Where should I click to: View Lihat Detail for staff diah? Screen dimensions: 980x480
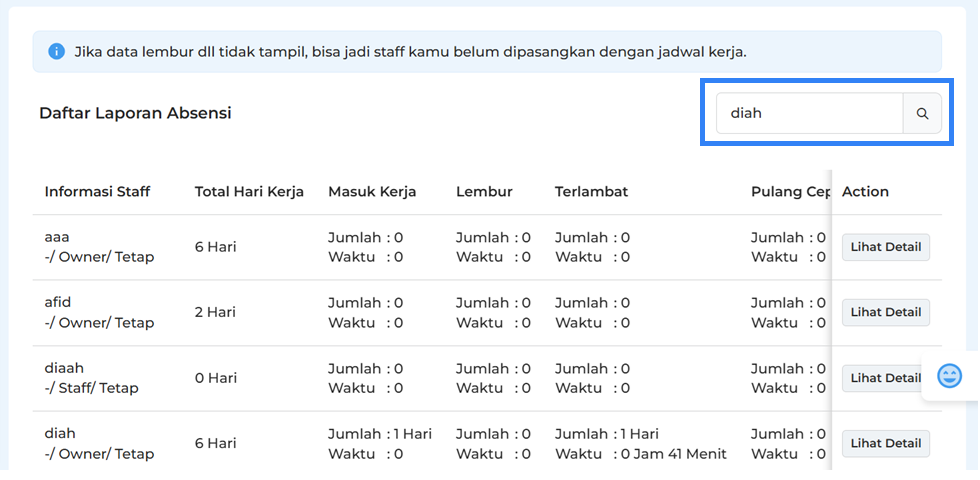coord(886,443)
